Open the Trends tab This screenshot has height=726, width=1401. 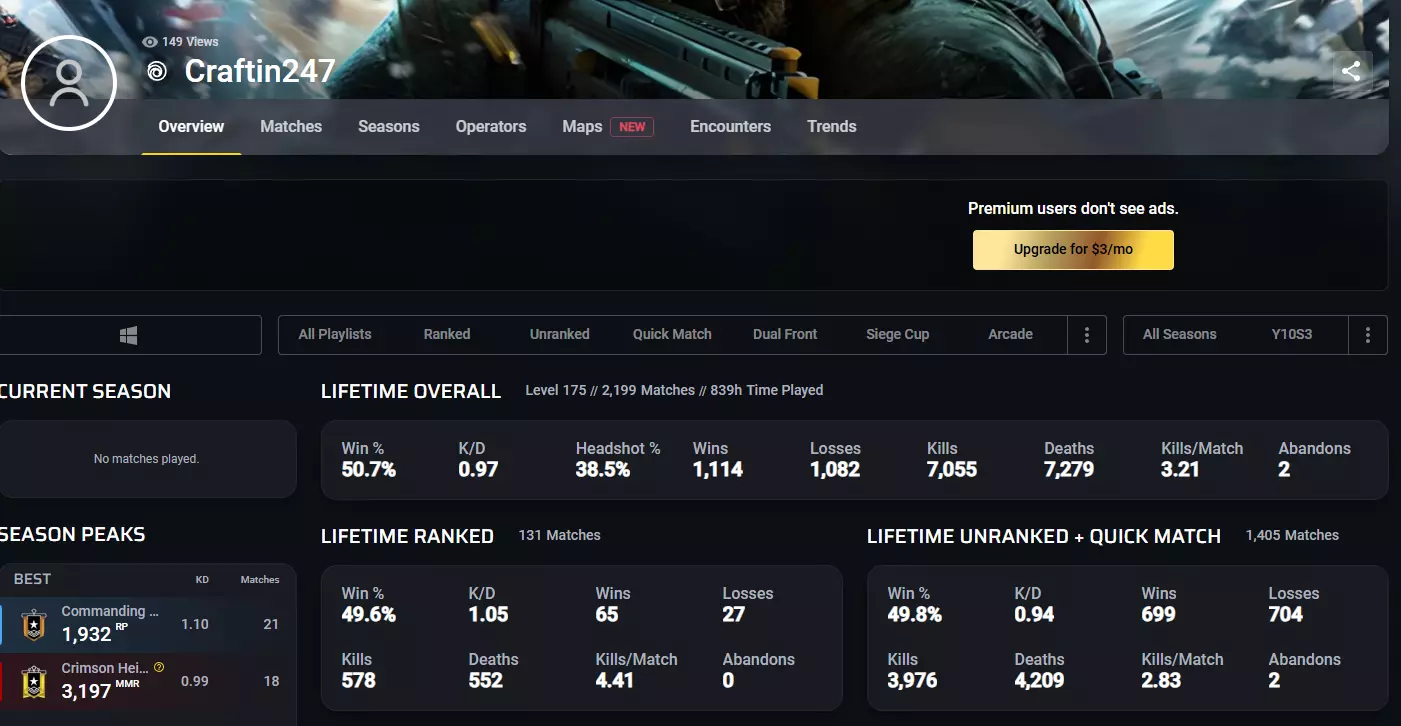click(832, 126)
